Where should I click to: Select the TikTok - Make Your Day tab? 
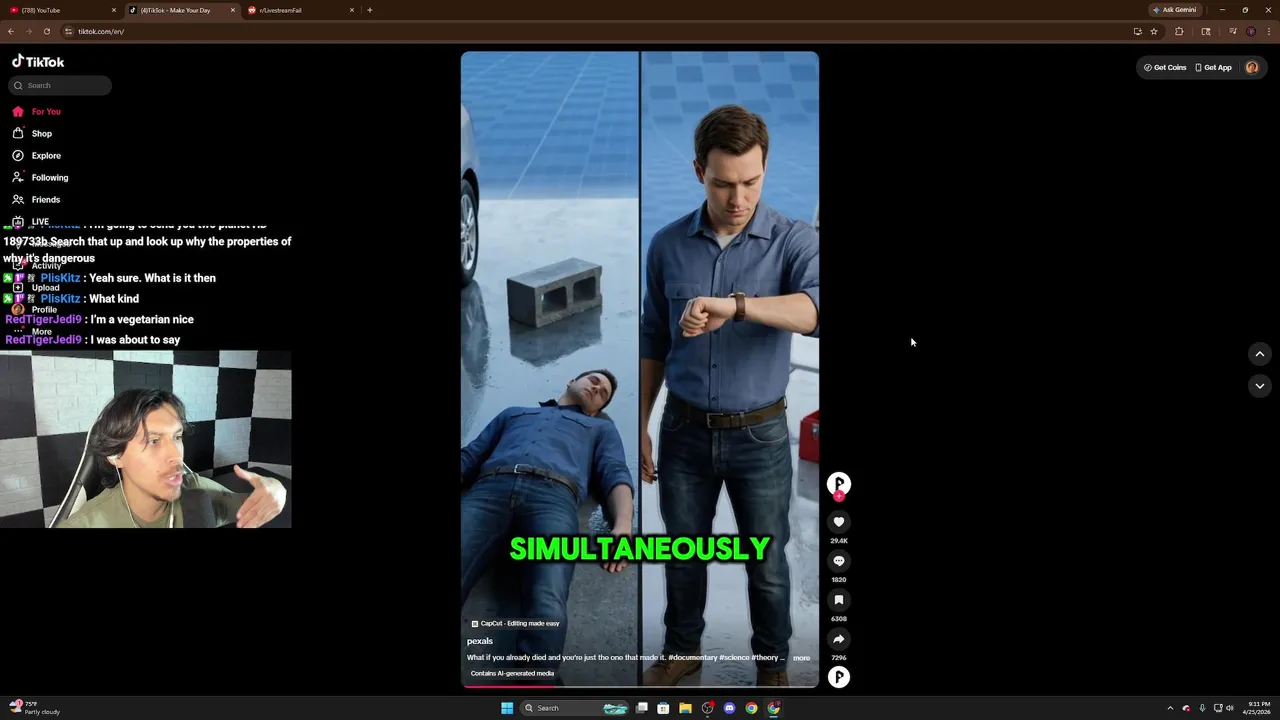[182, 10]
